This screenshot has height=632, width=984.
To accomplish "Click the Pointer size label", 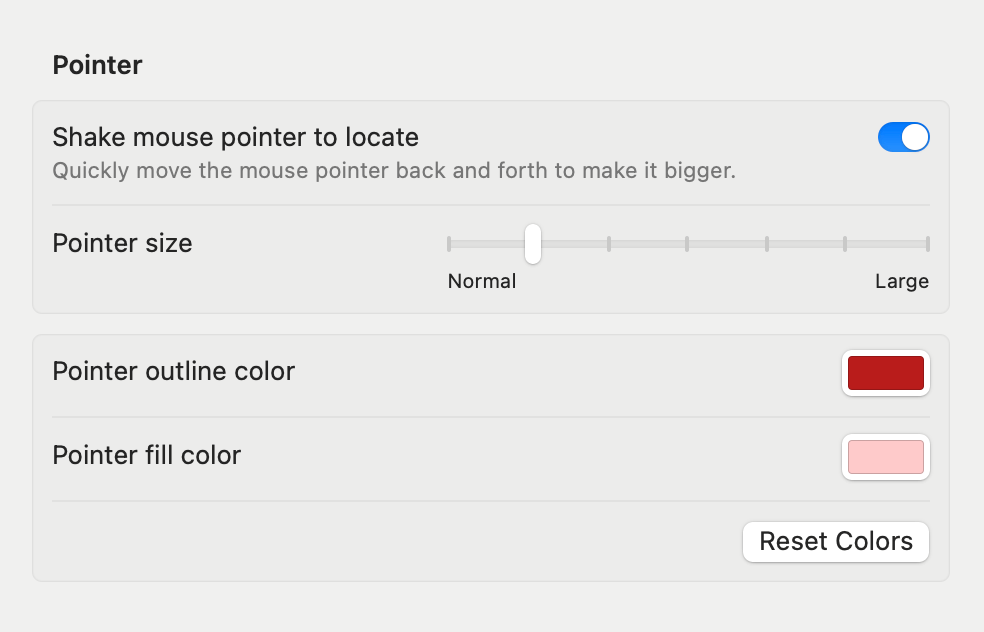I will pos(122,243).
